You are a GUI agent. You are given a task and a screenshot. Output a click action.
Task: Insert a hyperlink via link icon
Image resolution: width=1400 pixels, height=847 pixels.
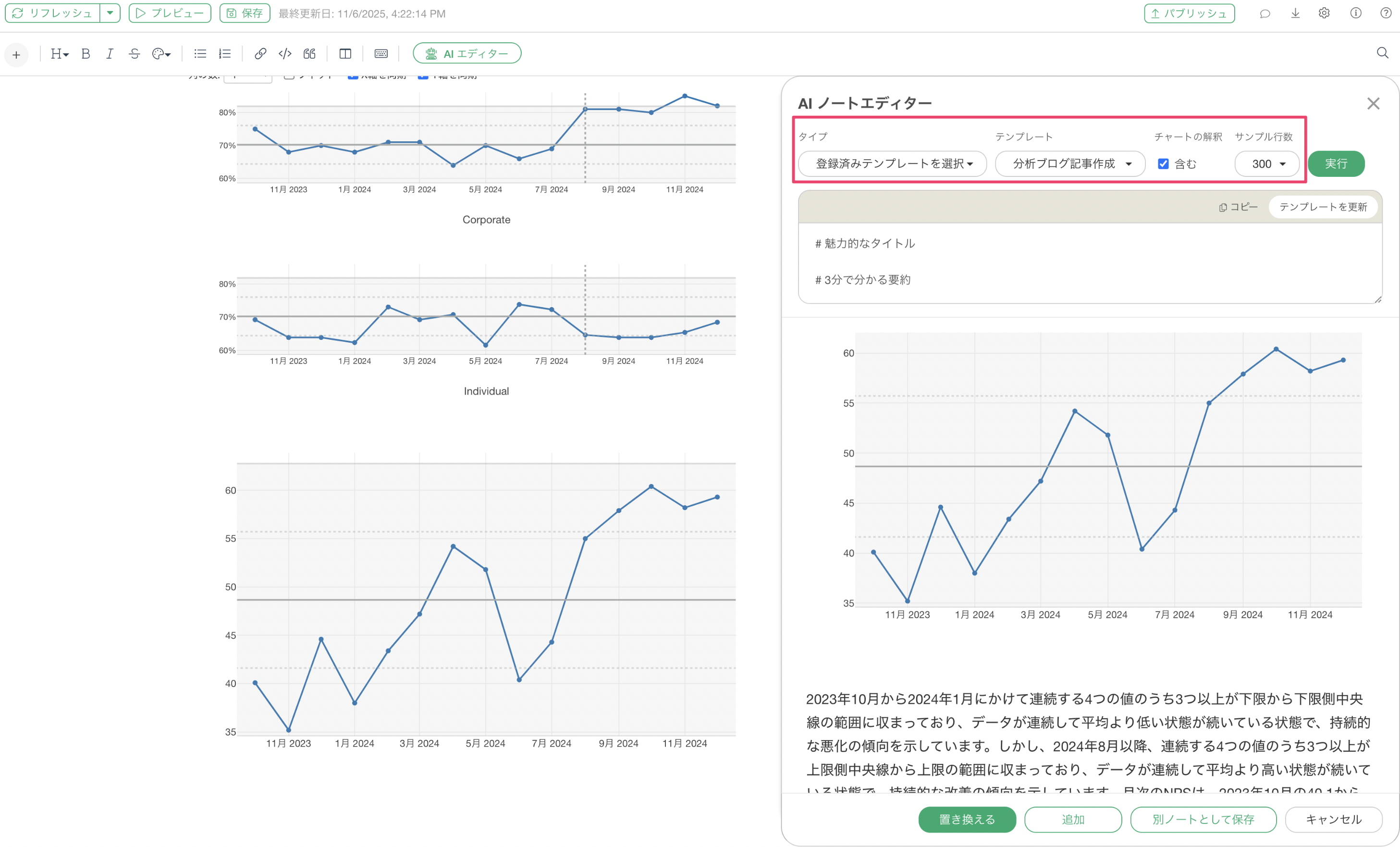(260, 53)
